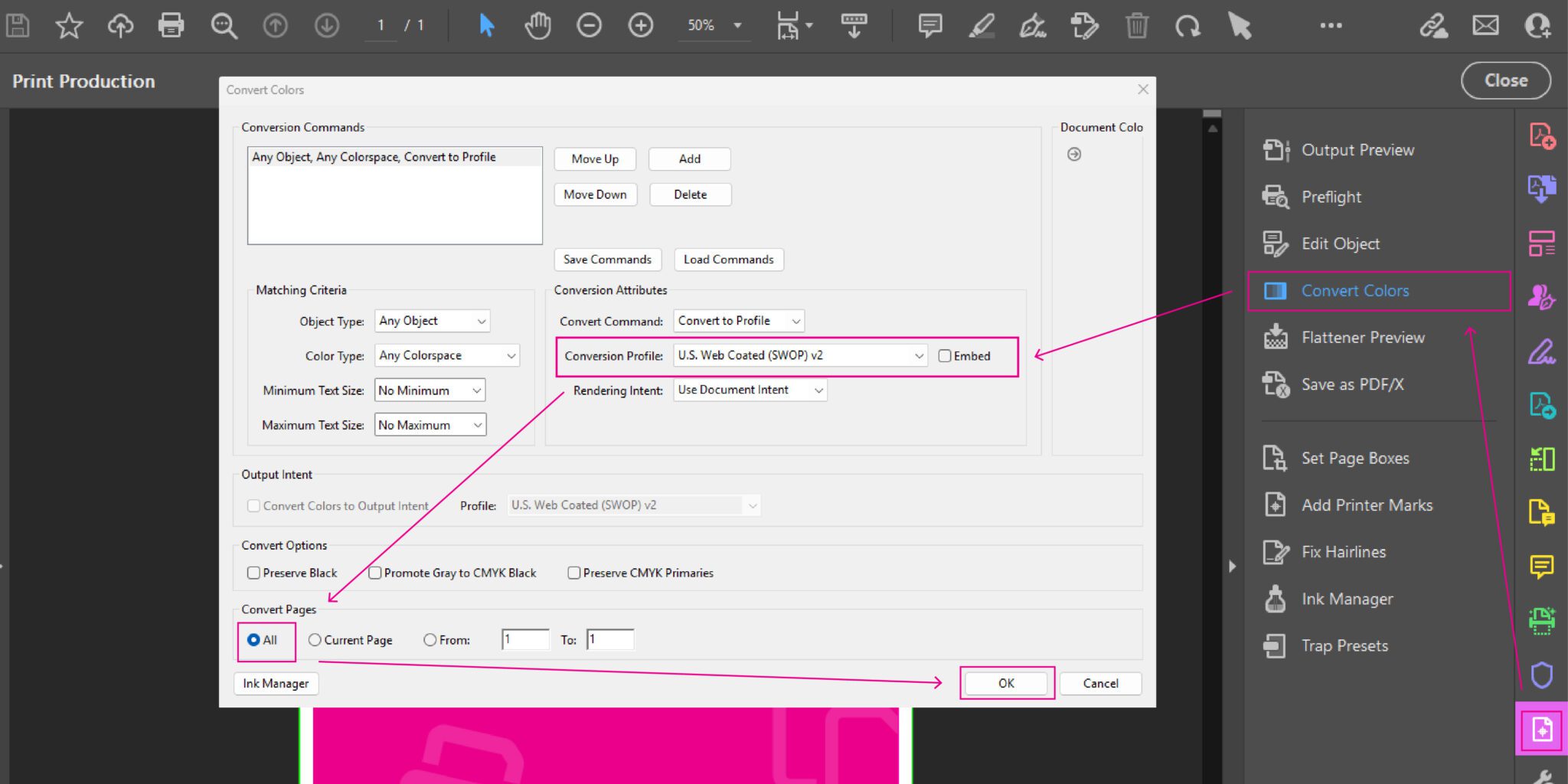Click the search magnifier icon
This screenshot has width=1568, height=784.
(223, 25)
